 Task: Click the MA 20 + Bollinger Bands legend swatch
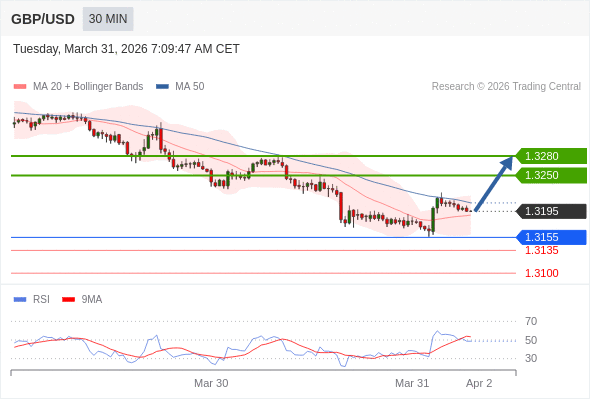[20, 87]
